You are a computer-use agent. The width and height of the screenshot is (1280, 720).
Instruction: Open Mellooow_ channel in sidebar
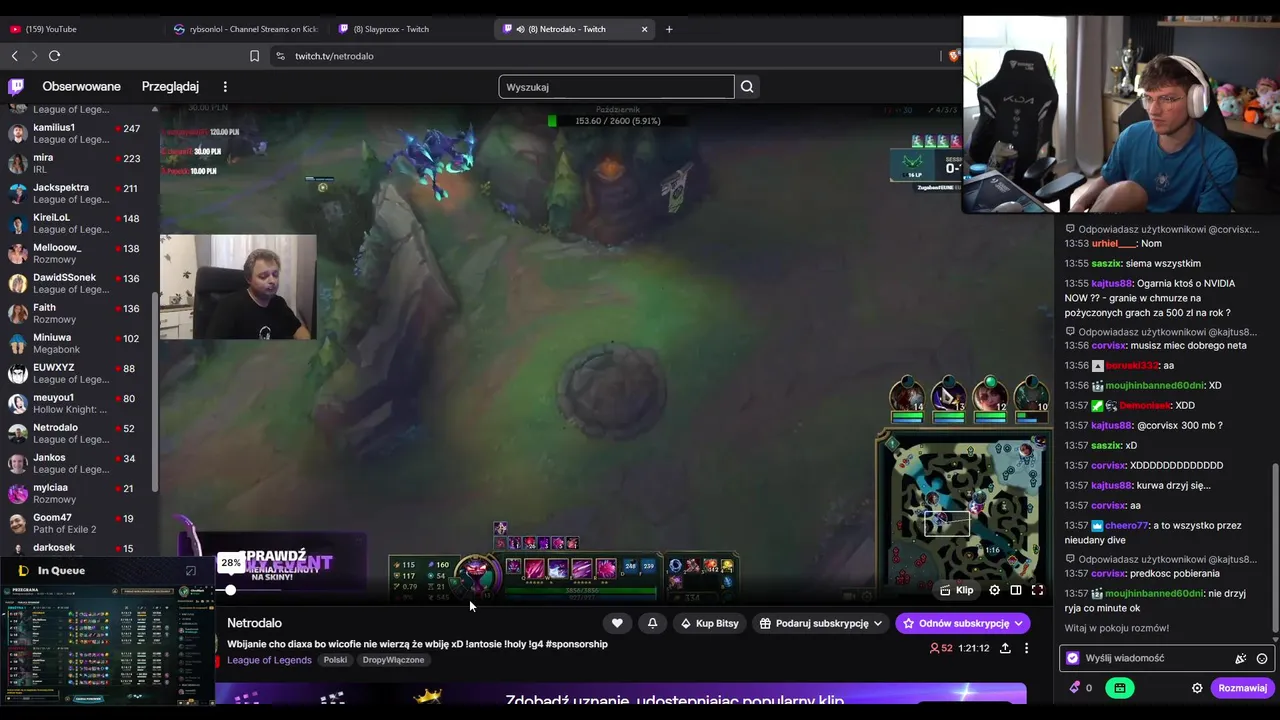point(75,253)
